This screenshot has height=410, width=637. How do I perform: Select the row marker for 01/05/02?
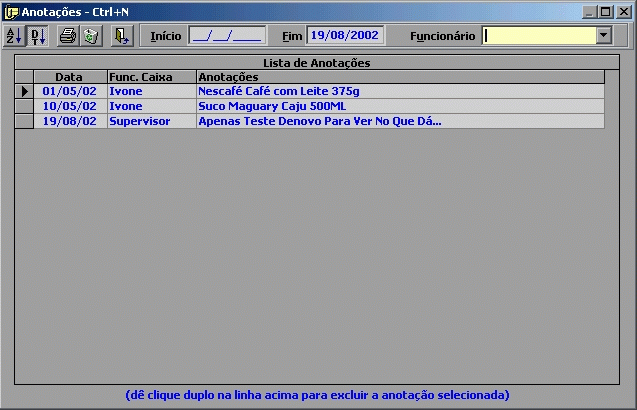[x=24, y=91]
